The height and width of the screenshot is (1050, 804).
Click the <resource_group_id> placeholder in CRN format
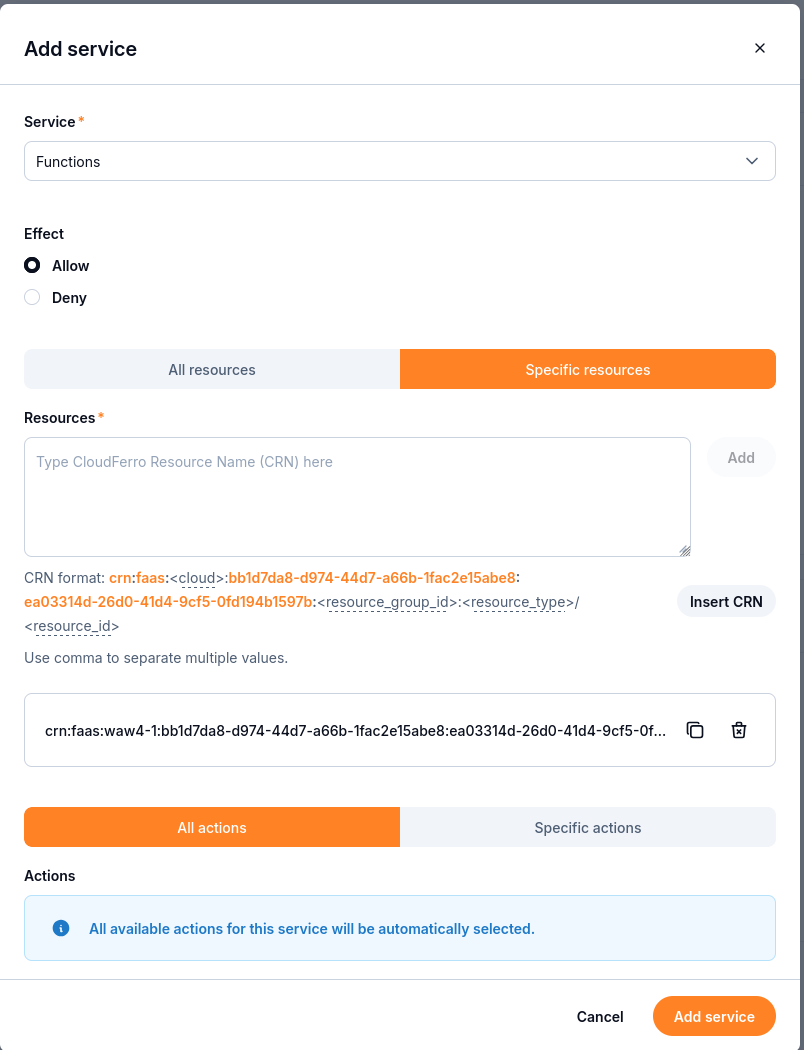387,602
